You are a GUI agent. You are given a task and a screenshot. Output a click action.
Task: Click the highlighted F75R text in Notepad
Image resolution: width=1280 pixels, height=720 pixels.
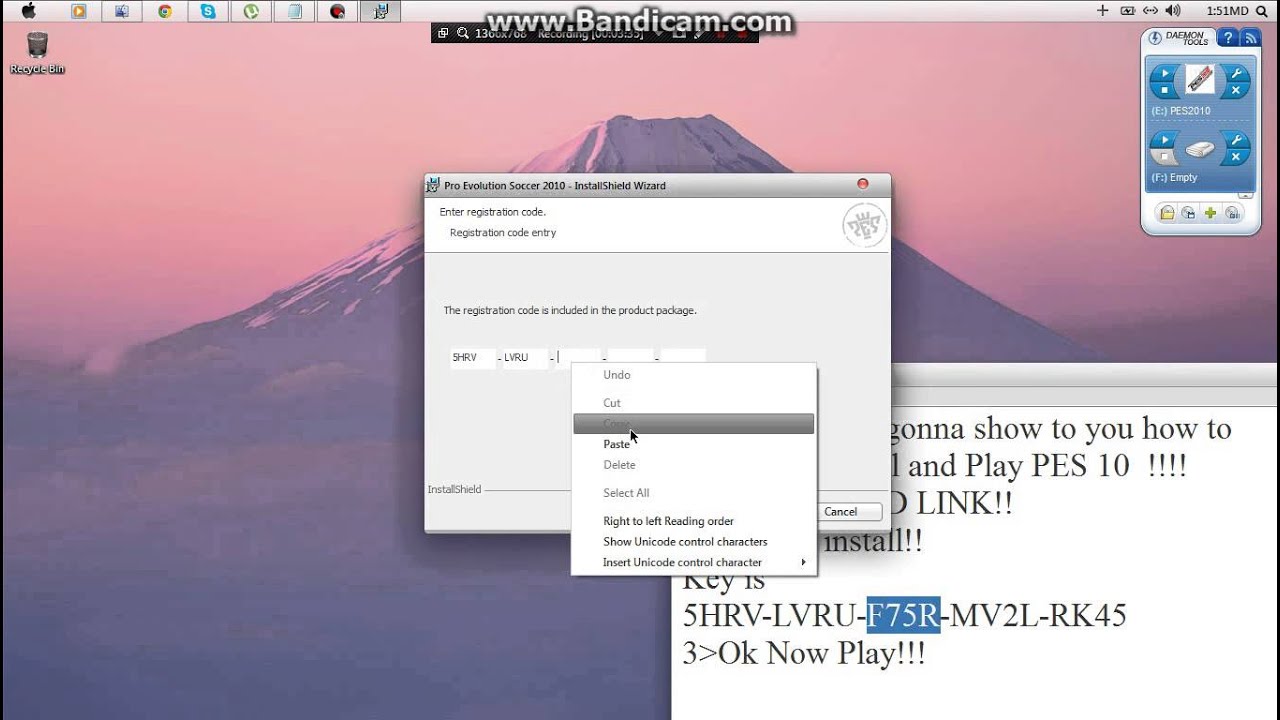(x=903, y=615)
